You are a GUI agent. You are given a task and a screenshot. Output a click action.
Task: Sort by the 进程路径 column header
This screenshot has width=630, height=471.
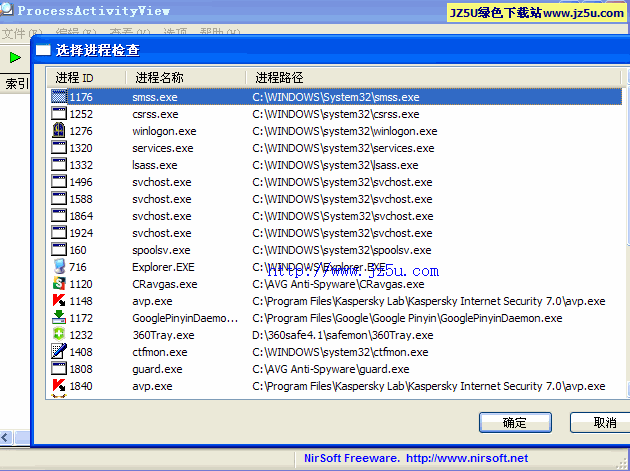coord(434,78)
